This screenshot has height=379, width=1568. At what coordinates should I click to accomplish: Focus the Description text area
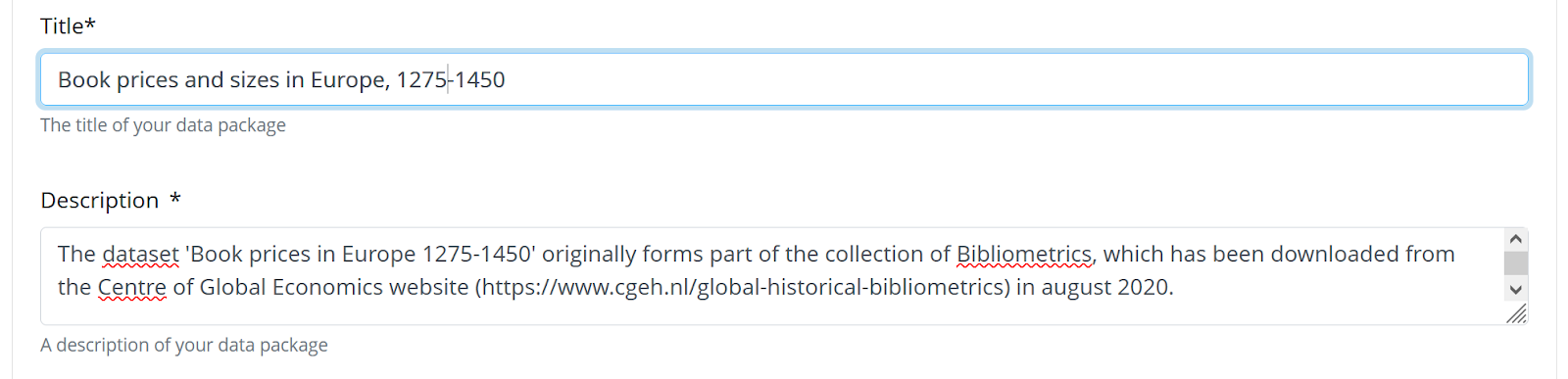tap(772, 276)
